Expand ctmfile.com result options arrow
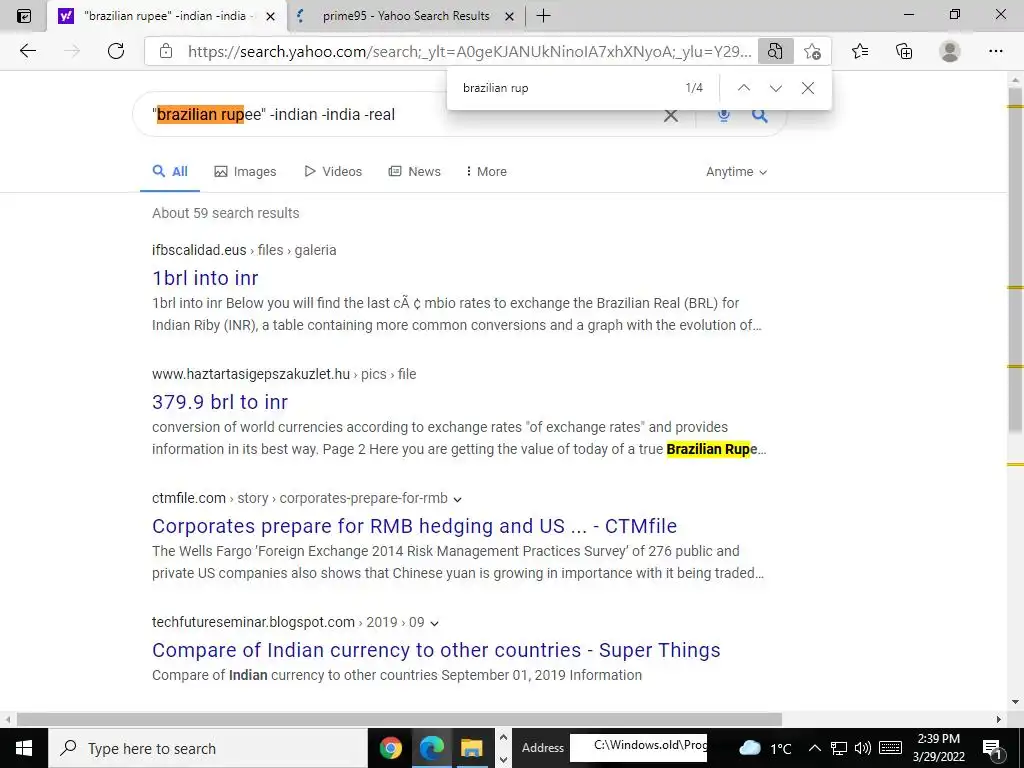The image size is (1024, 768). coord(458,500)
